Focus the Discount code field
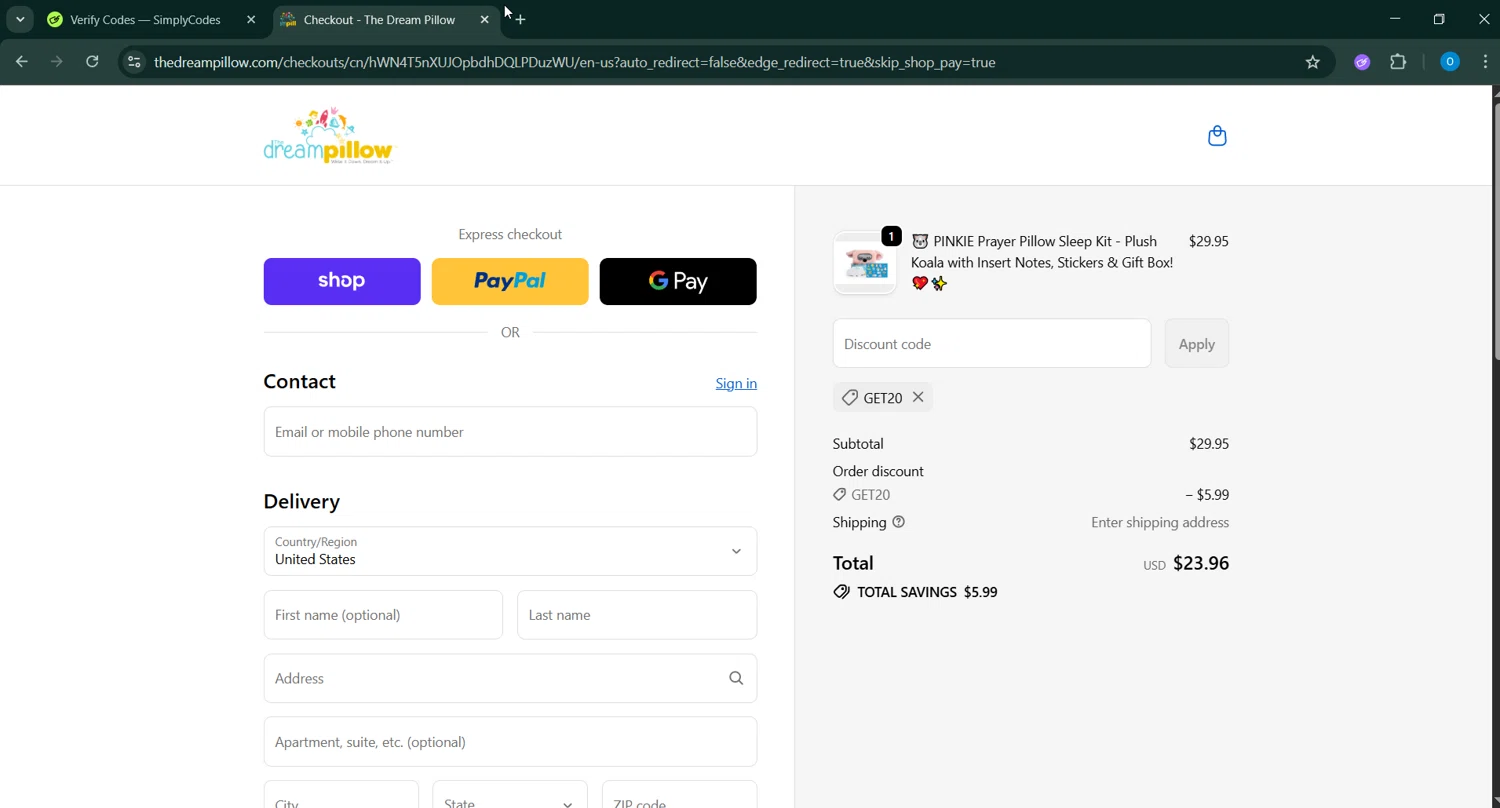Viewport: 1500px width, 808px height. coord(992,343)
